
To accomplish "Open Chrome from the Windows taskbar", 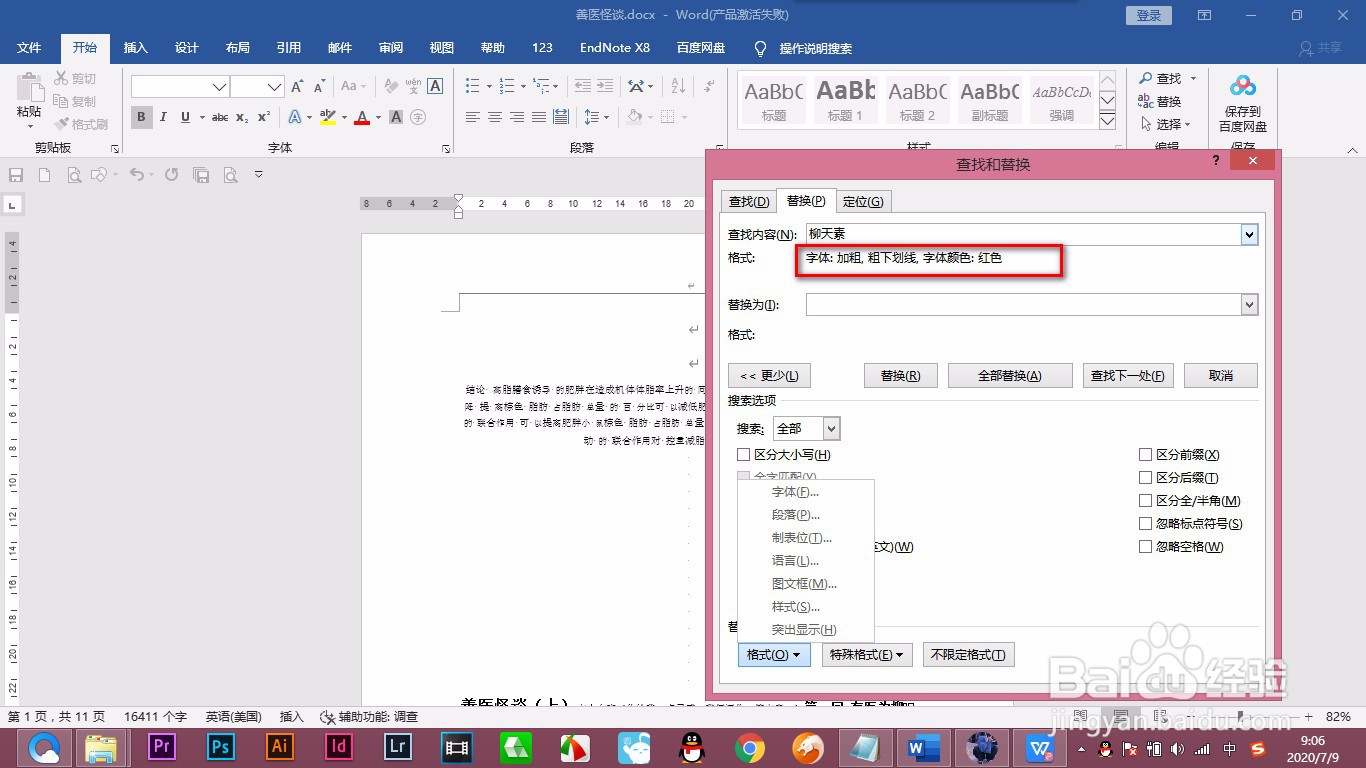I will coord(749,746).
